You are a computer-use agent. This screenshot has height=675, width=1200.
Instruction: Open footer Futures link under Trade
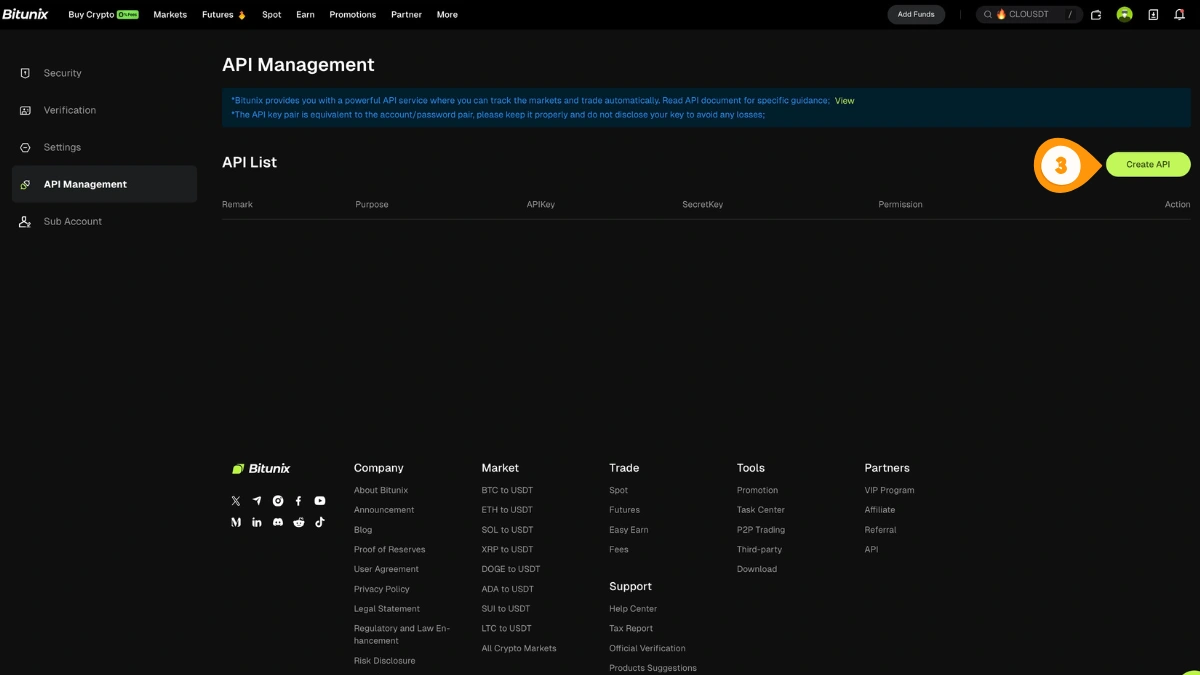(624, 510)
